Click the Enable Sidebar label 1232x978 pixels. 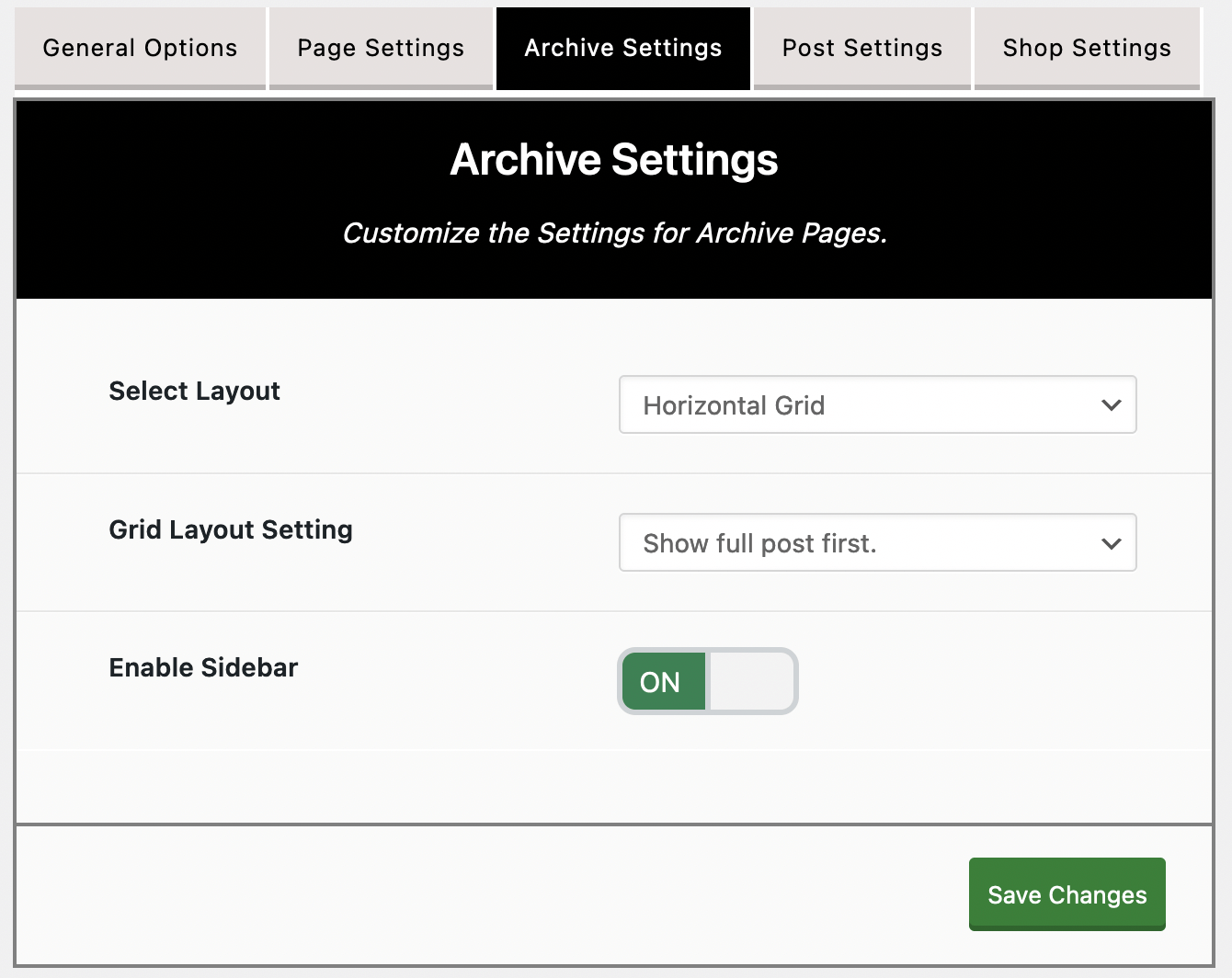click(203, 667)
